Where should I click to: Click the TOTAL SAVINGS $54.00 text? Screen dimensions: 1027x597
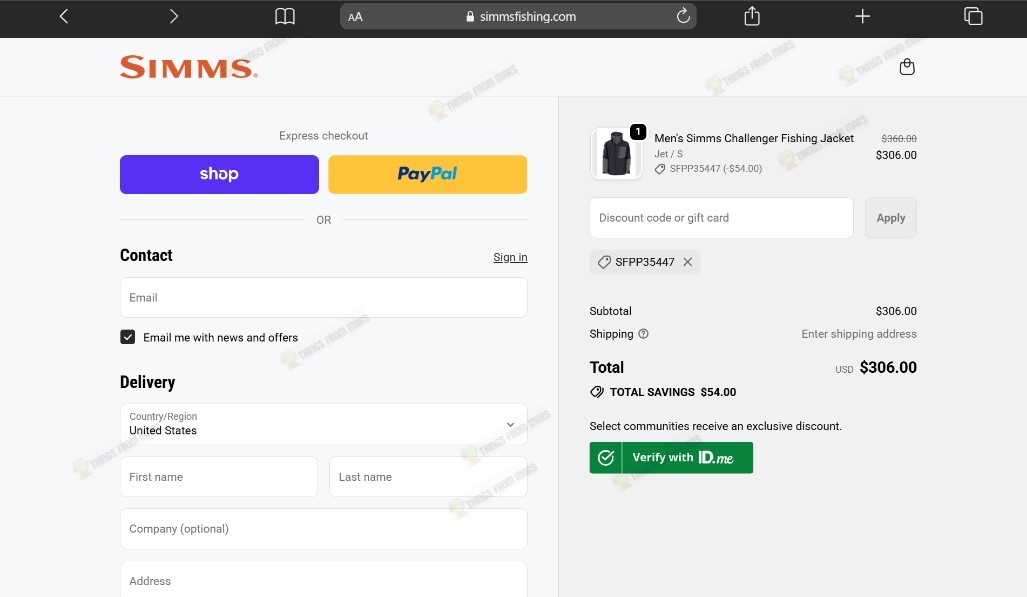(673, 393)
